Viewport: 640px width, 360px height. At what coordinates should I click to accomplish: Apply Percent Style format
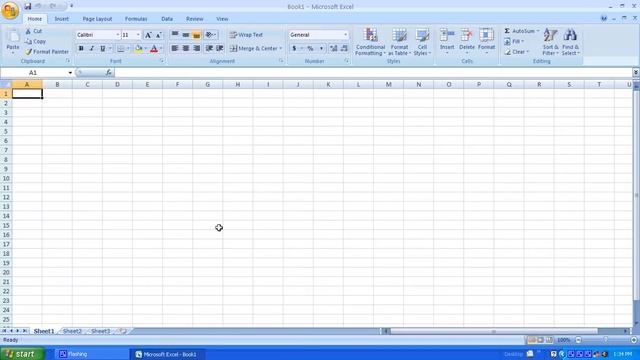(x=310, y=49)
